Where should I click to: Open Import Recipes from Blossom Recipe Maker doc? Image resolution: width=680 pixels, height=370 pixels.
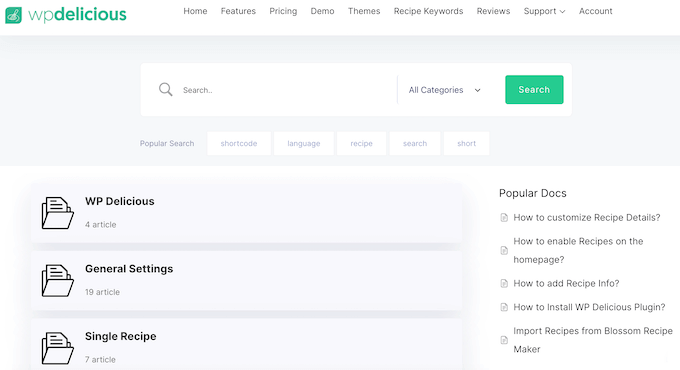pyautogui.click(x=593, y=340)
